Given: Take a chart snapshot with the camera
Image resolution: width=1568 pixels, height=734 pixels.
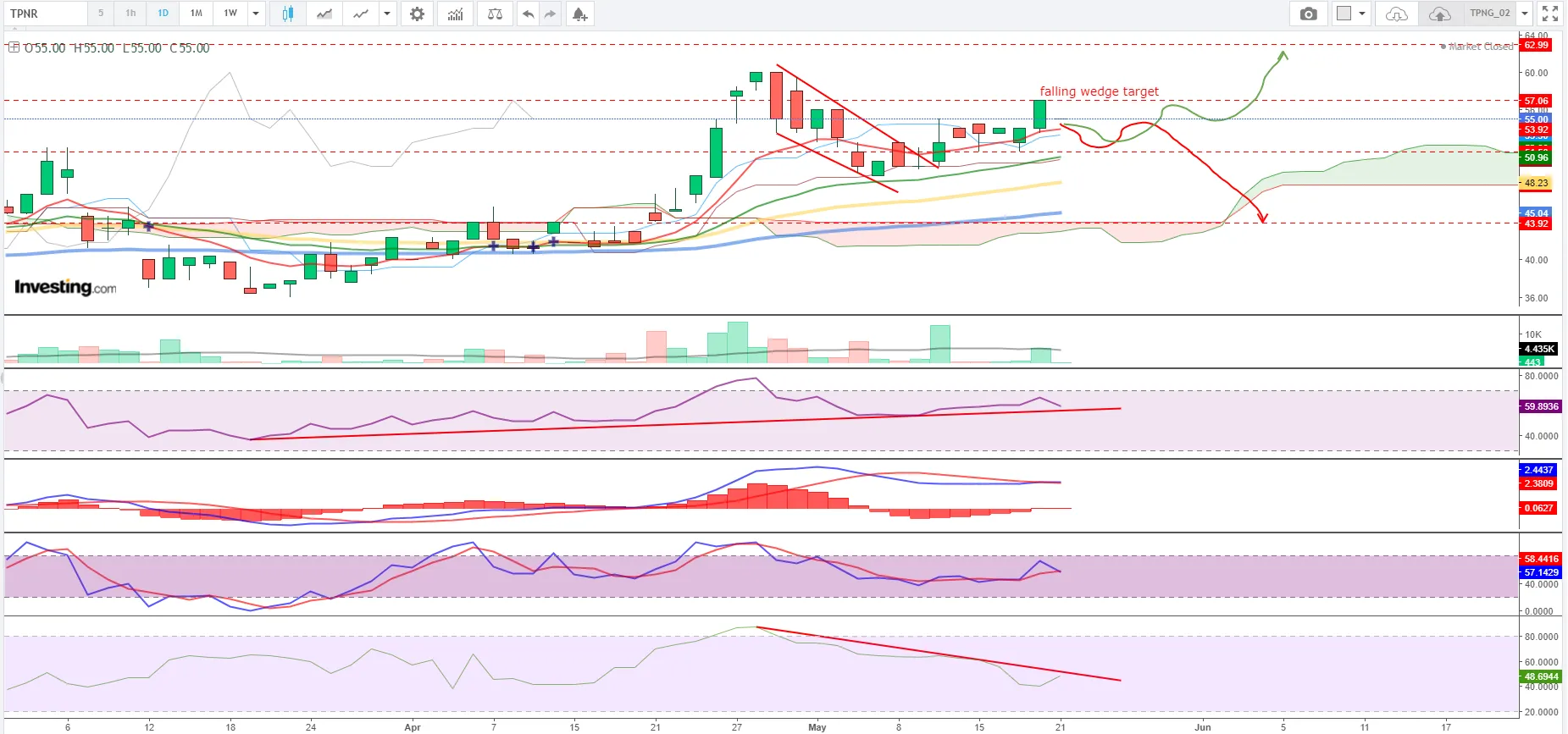Looking at the screenshot, I should pos(1309,14).
